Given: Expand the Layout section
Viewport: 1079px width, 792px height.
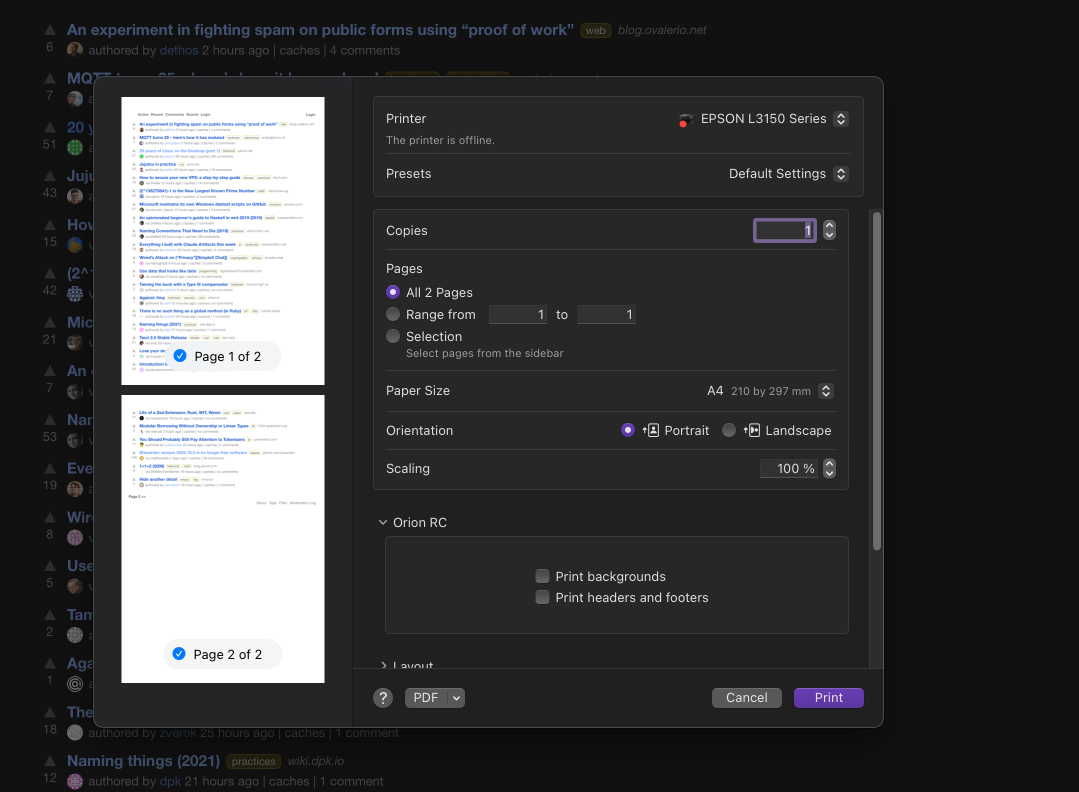Looking at the screenshot, I should click(x=383, y=666).
